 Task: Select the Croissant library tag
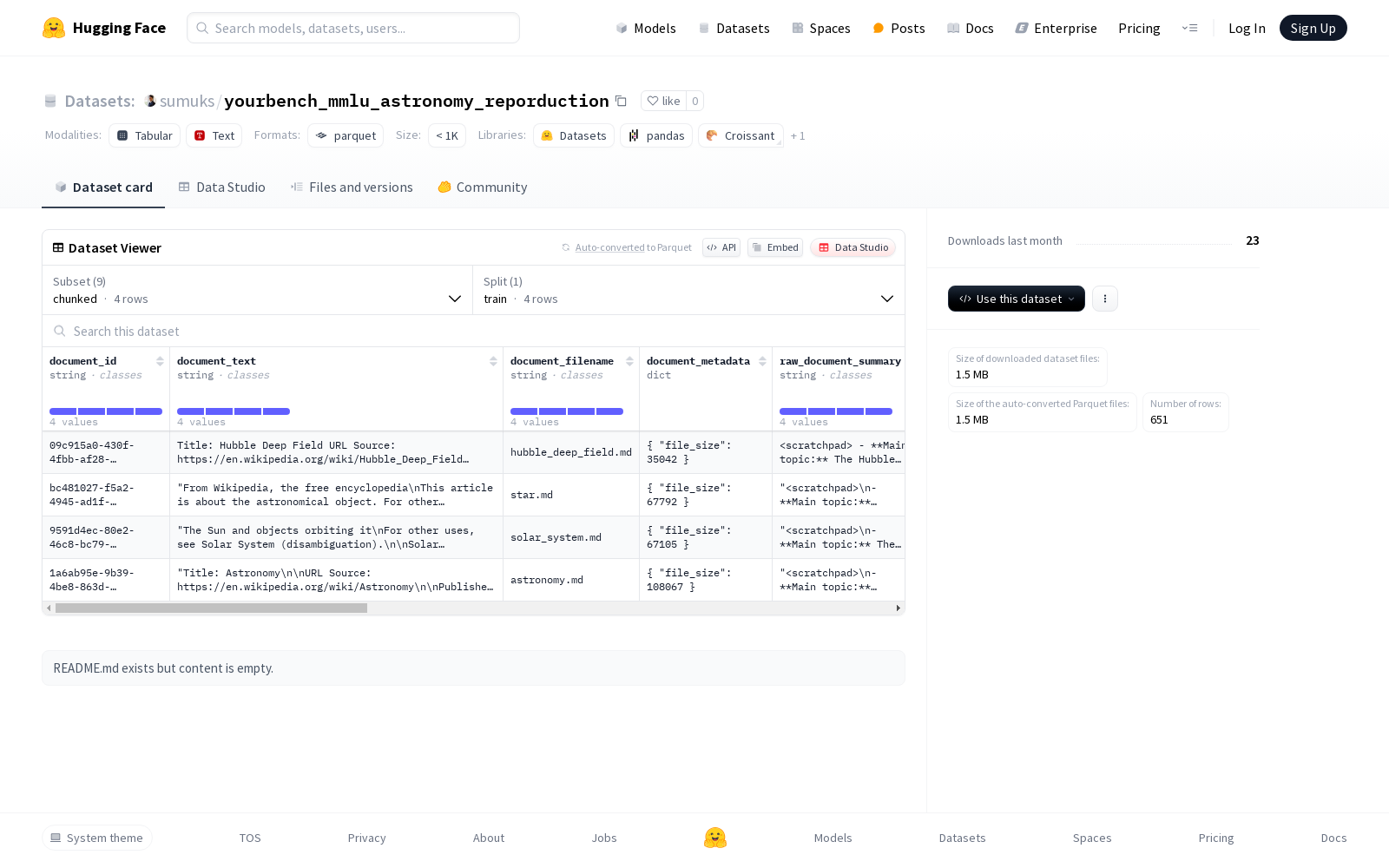741,135
